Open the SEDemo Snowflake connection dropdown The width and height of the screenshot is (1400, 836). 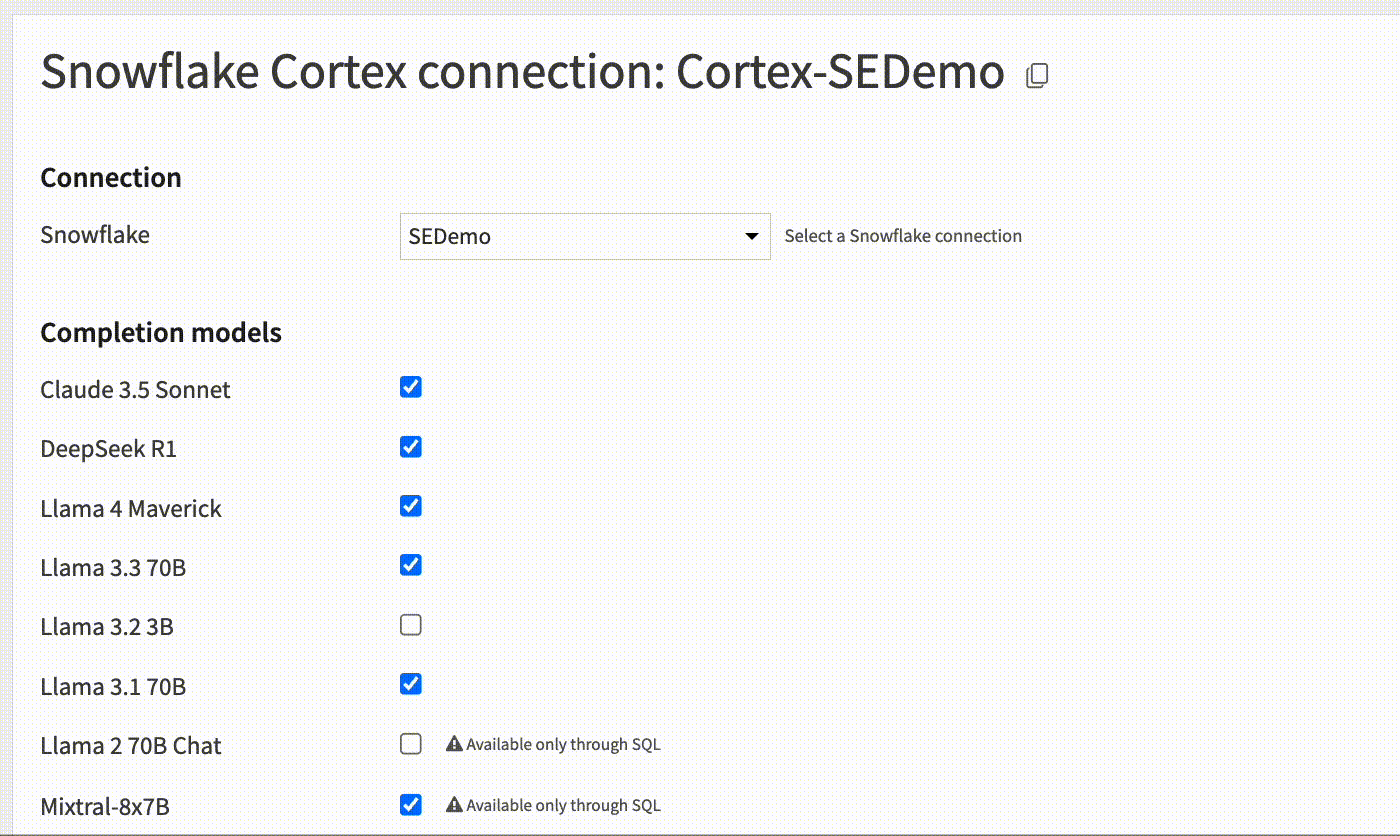pos(585,236)
